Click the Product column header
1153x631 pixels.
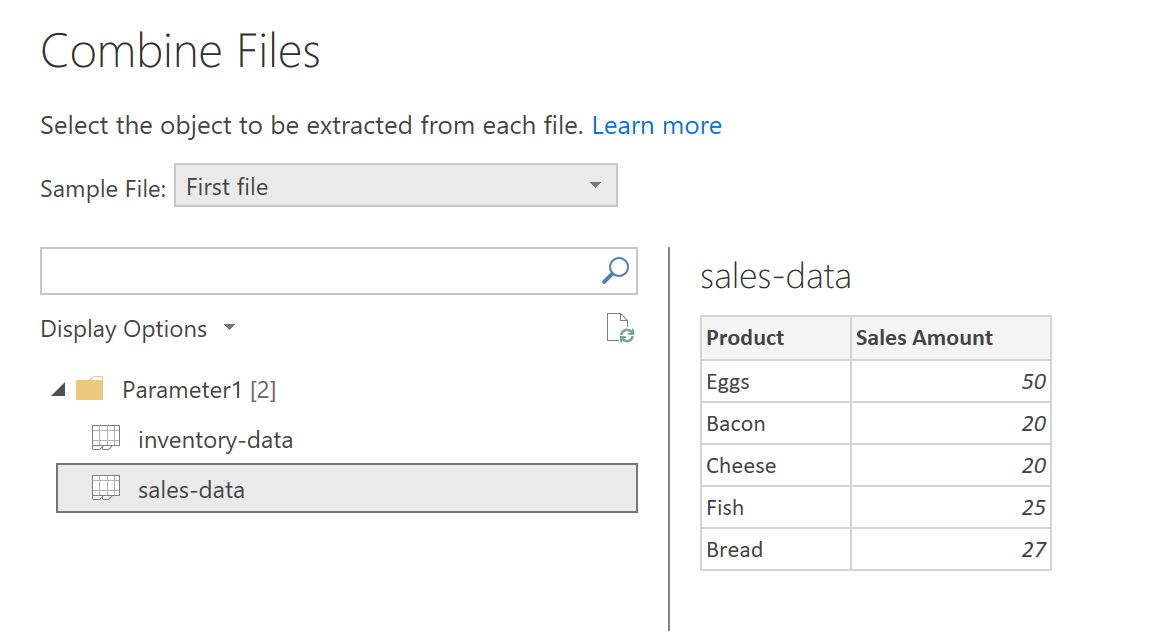click(x=745, y=338)
